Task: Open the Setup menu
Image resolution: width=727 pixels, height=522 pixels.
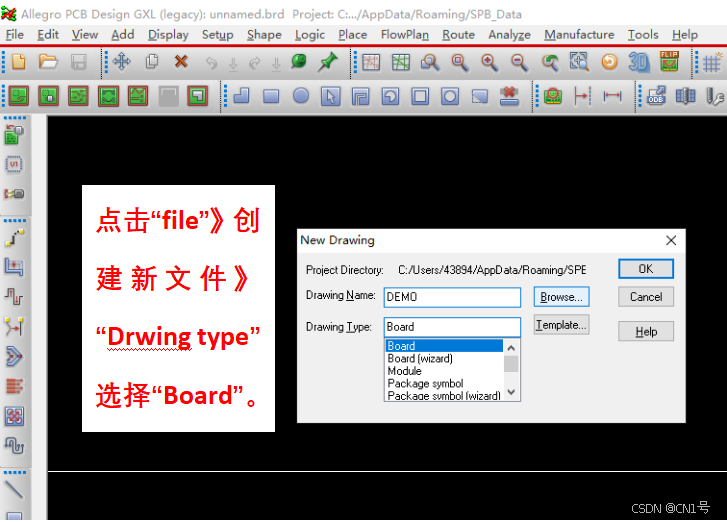Action: click(217, 35)
